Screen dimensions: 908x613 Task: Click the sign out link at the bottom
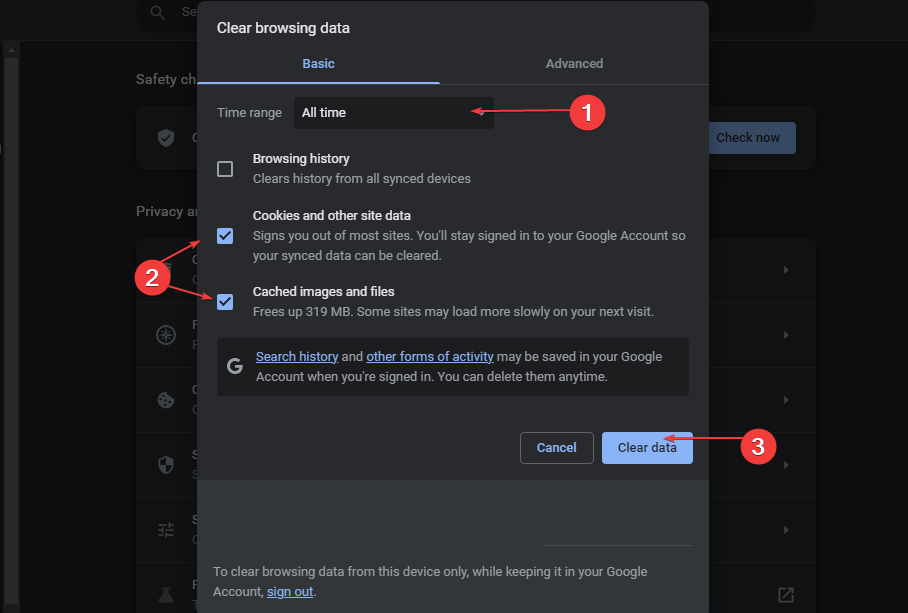pyautogui.click(x=289, y=591)
